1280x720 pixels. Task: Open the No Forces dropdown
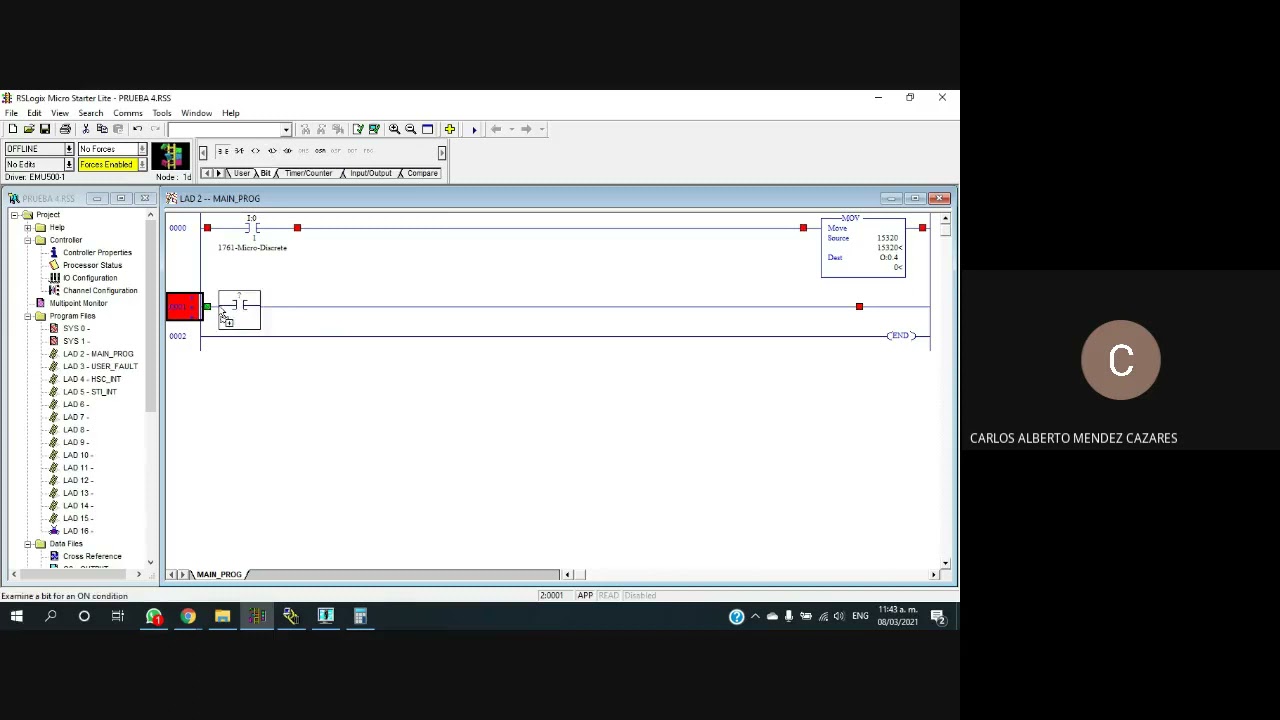tap(142, 149)
